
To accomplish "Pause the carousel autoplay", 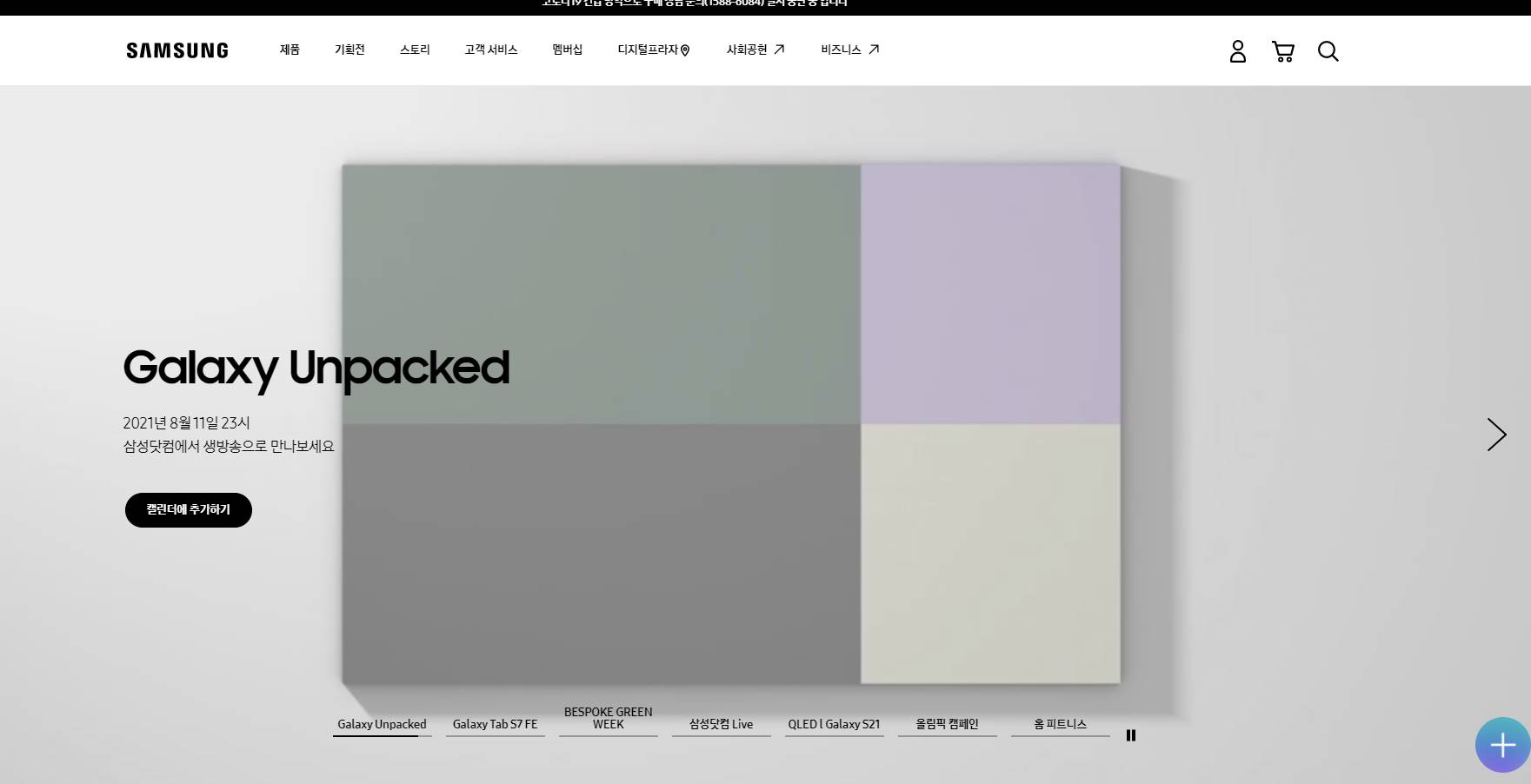I will [x=1131, y=735].
